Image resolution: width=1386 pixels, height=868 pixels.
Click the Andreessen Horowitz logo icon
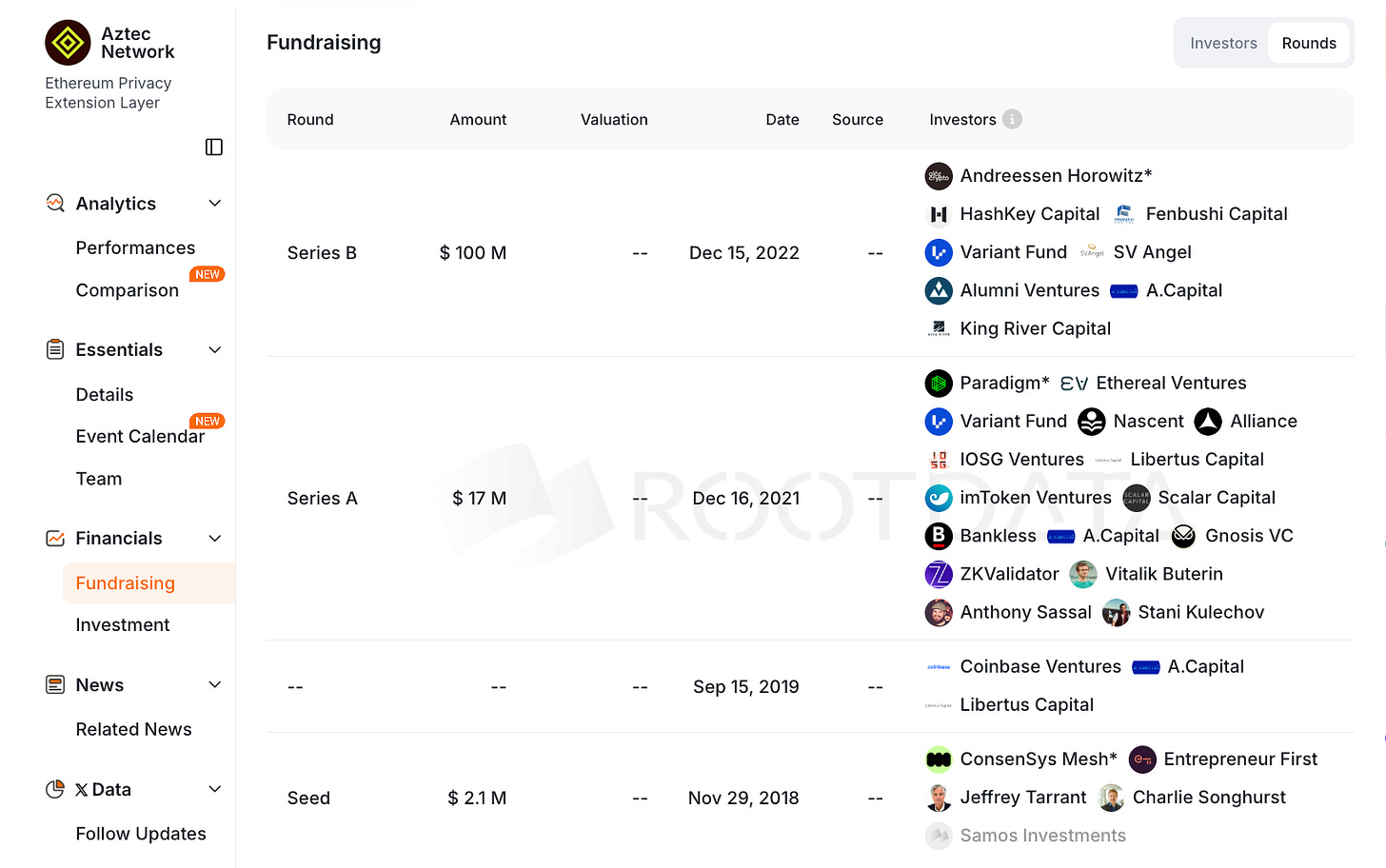click(x=939, y=176)
